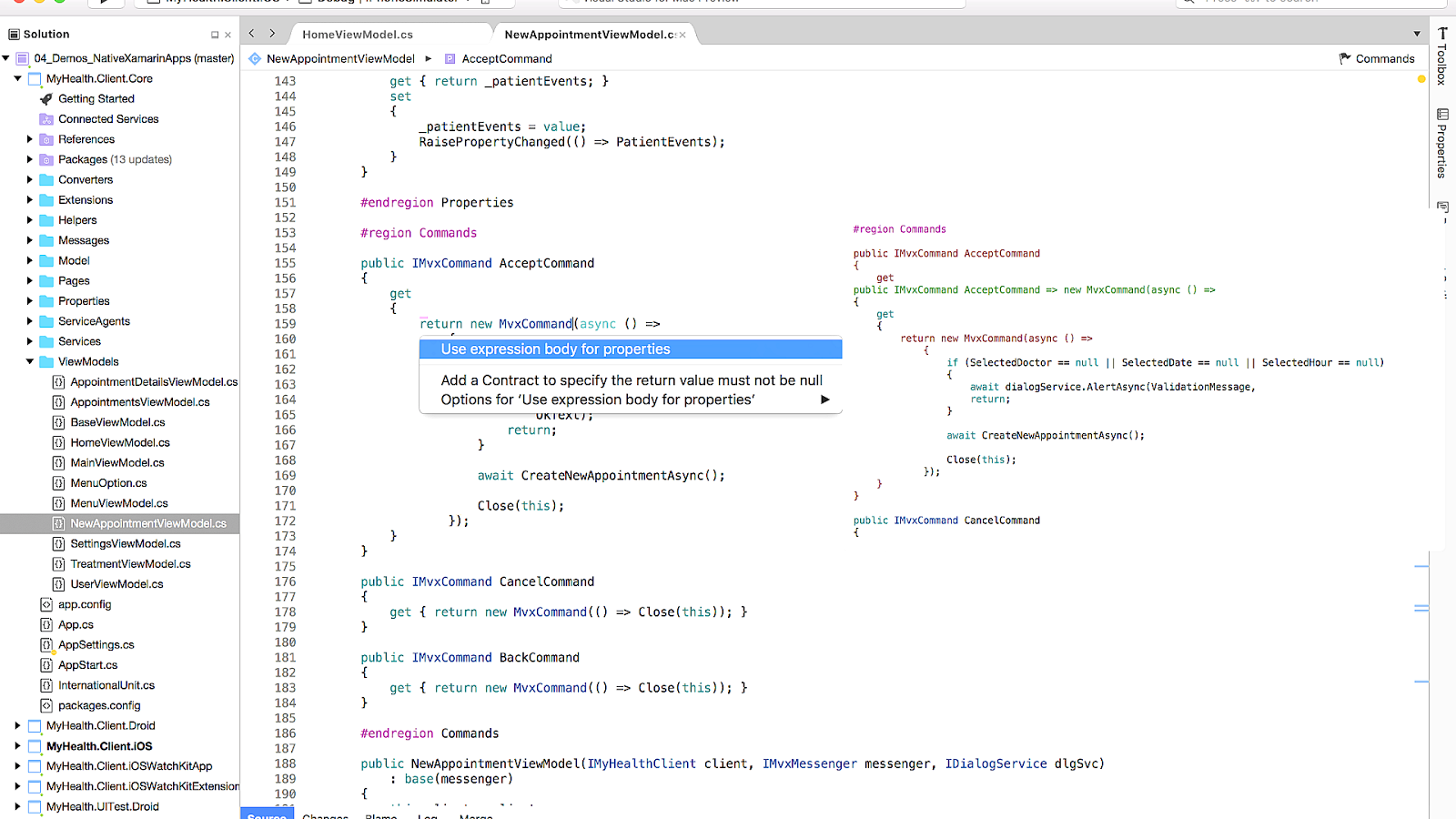The width and height of the screenshot is (1456, 819).
Task: Select MyHealth.Client.iOSWatchKitApp project icon
Action: (x=35, y=766)
